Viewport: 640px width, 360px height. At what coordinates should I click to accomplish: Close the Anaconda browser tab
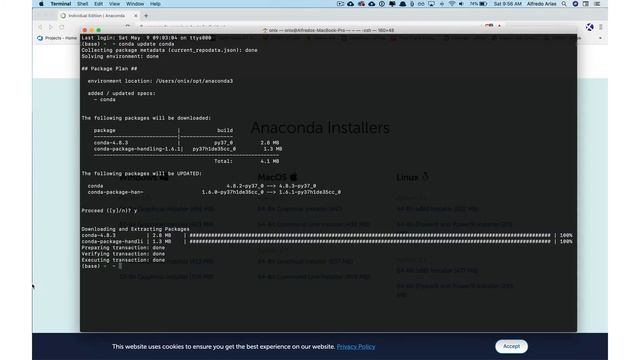[x=136, y=16]
